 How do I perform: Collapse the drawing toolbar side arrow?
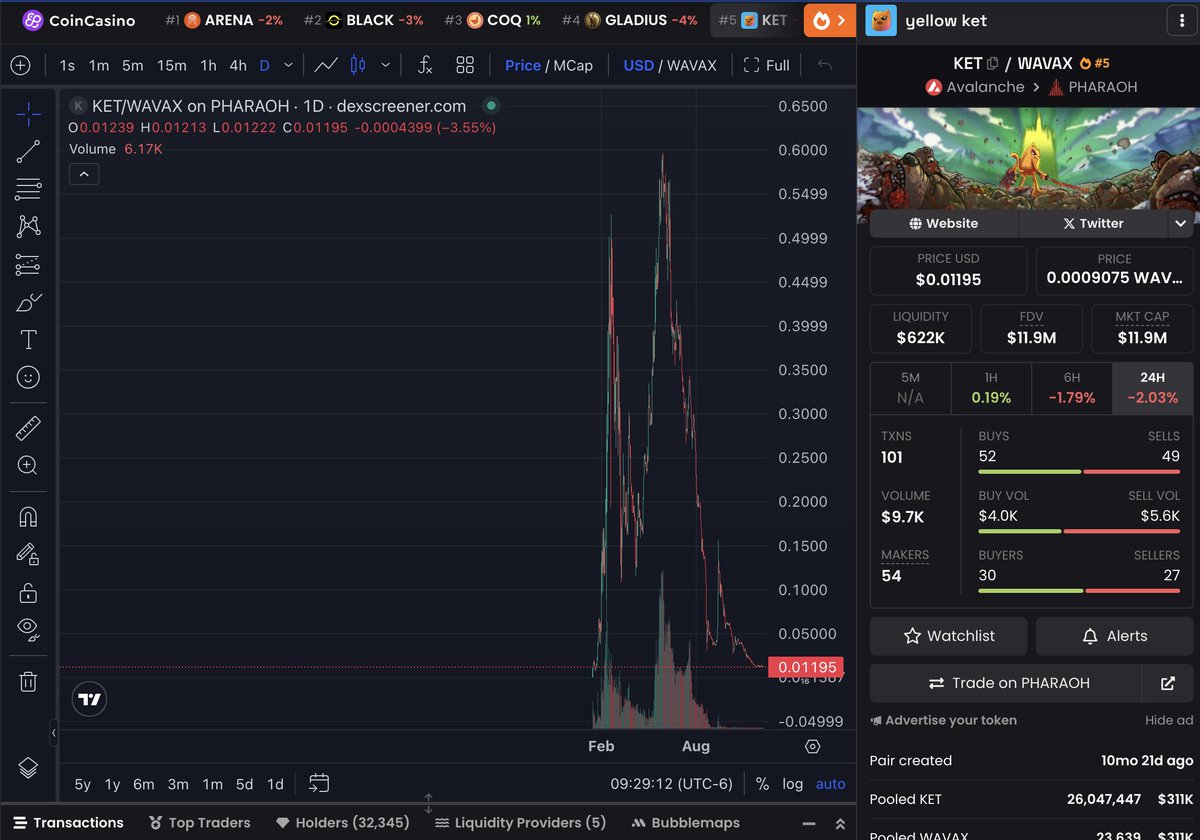pos(53,733)
